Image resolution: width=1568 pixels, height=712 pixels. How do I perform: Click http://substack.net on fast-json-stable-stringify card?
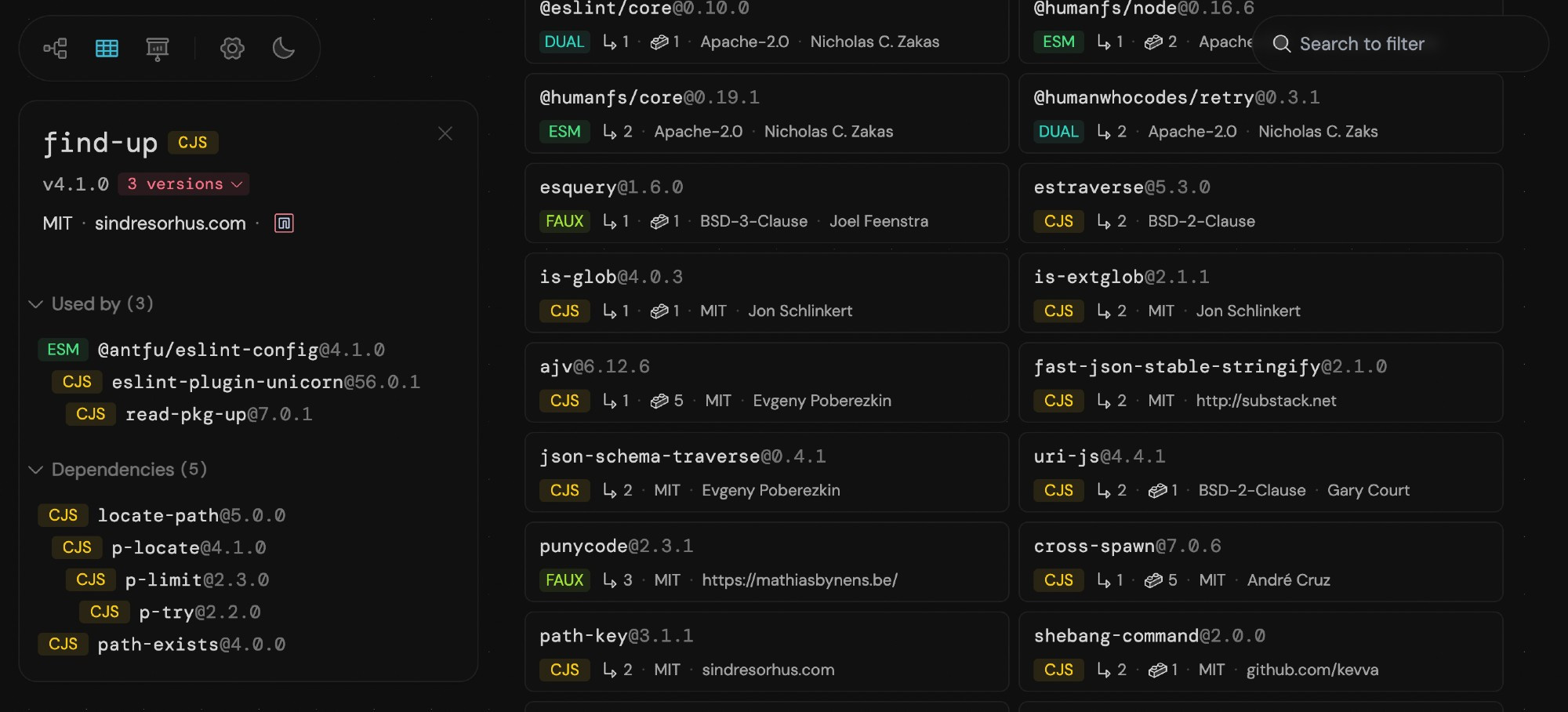(1266, 401)
